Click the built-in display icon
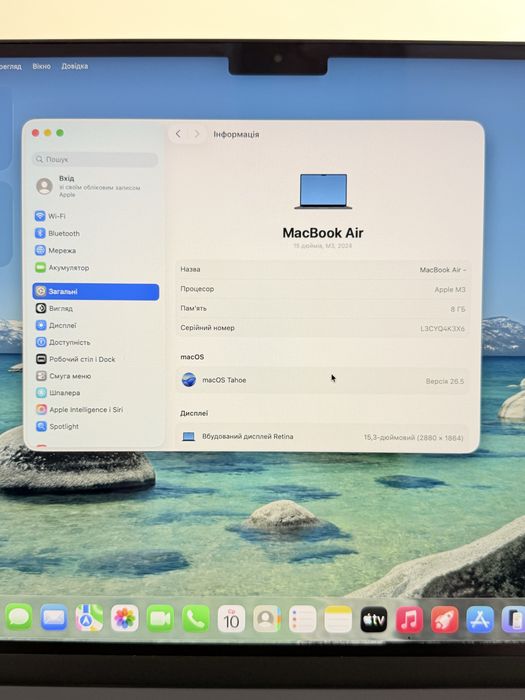Screen dimensions: 525x700 188,436
